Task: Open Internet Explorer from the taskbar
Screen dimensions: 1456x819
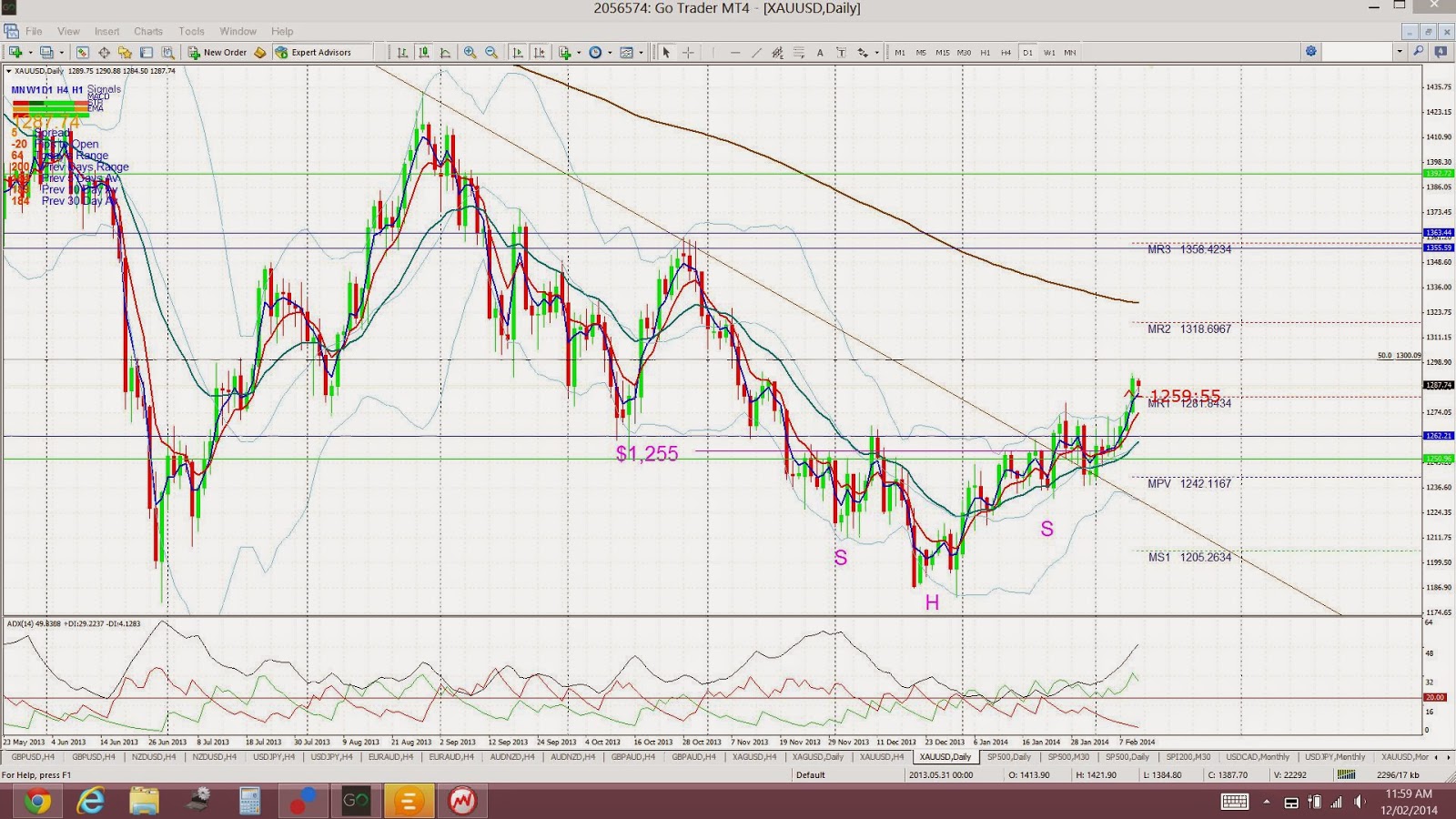Action: [x=91, y=802]
